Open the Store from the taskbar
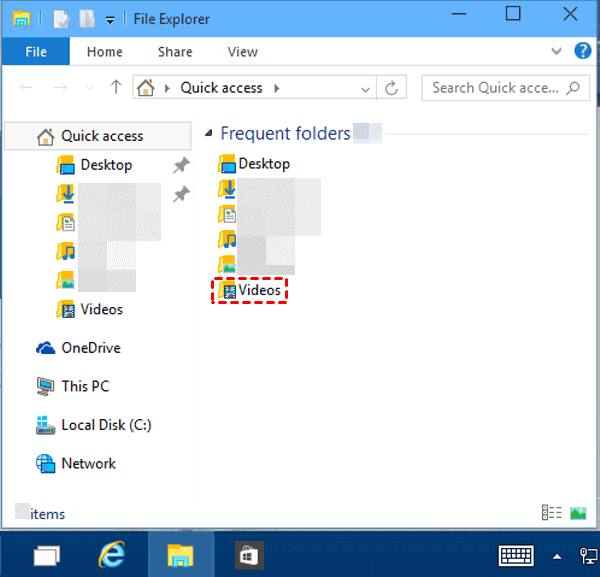 point(249,555)
